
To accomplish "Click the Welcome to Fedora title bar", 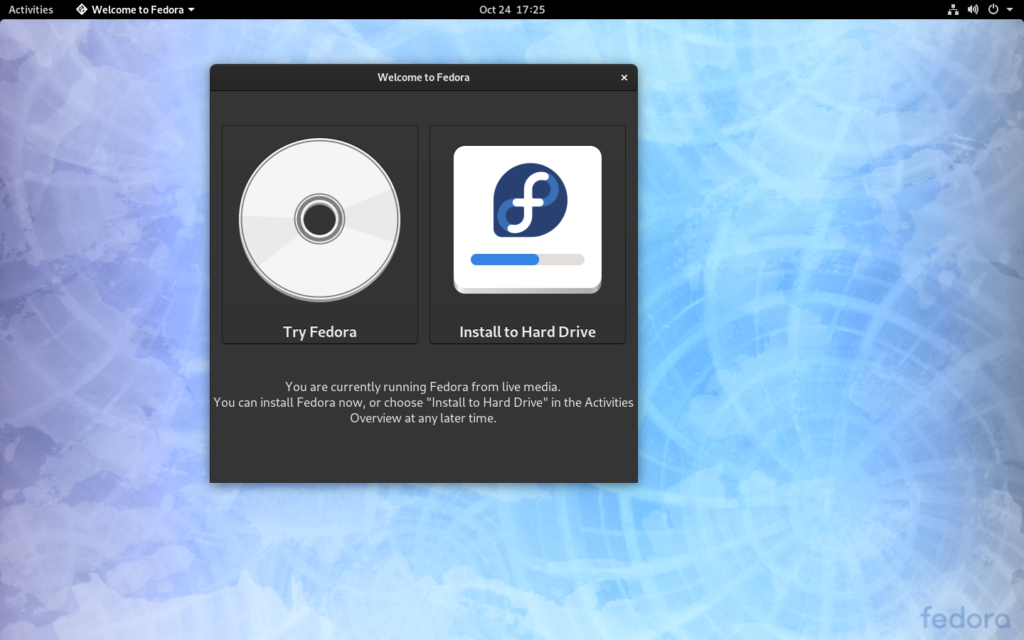I will coord(423,77).
